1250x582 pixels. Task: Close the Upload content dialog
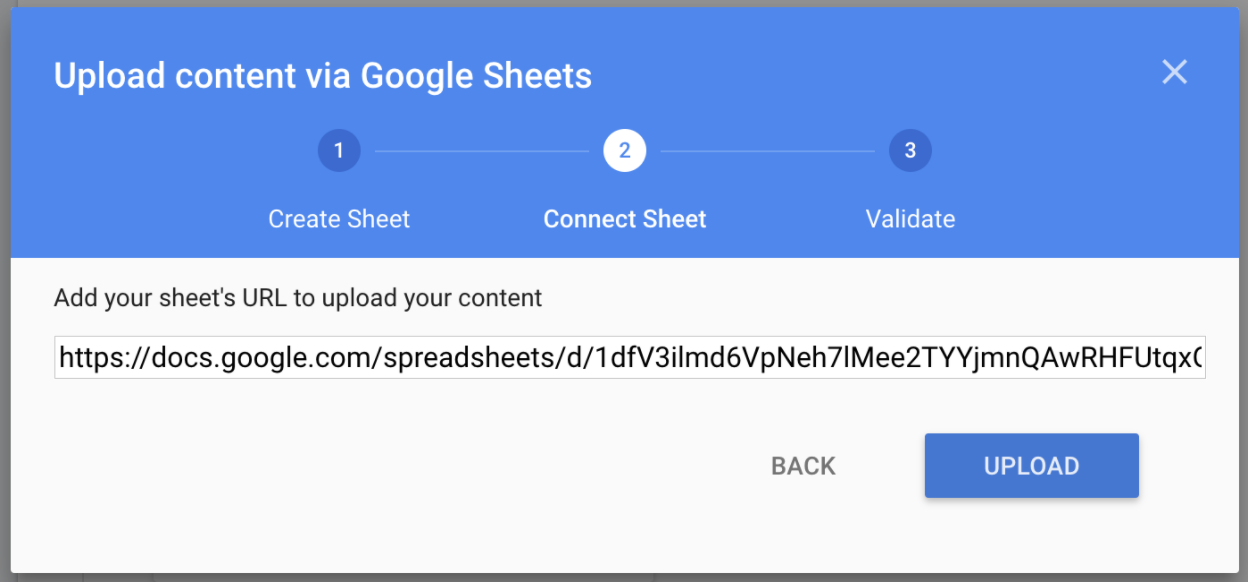[1174, 72]
